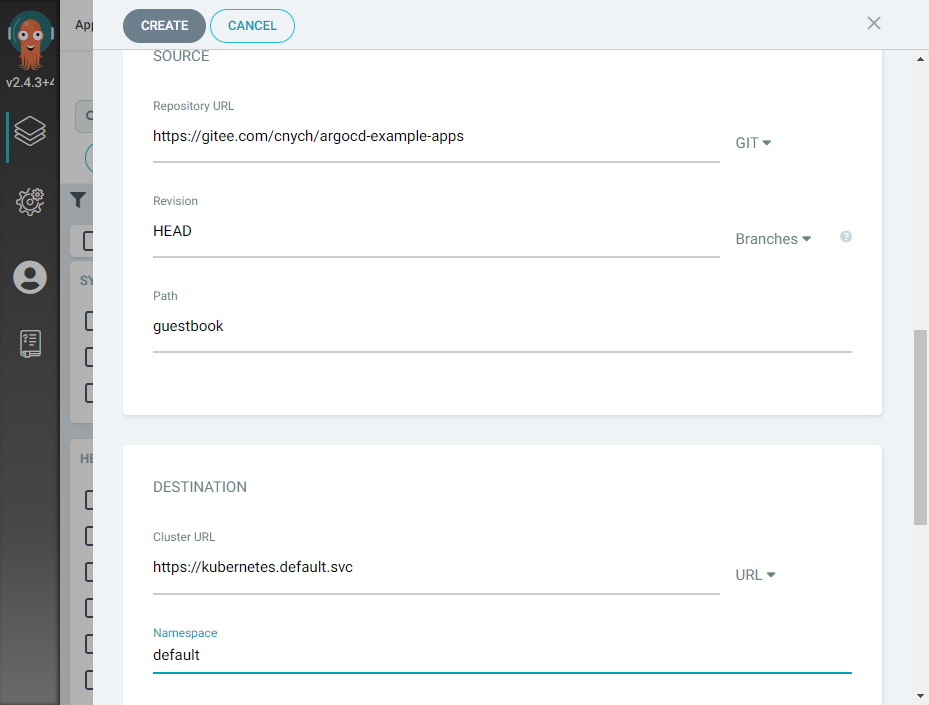Edit the Namespace field containing default
Viewport: 929px width, 705px height.
pos(502,655)
